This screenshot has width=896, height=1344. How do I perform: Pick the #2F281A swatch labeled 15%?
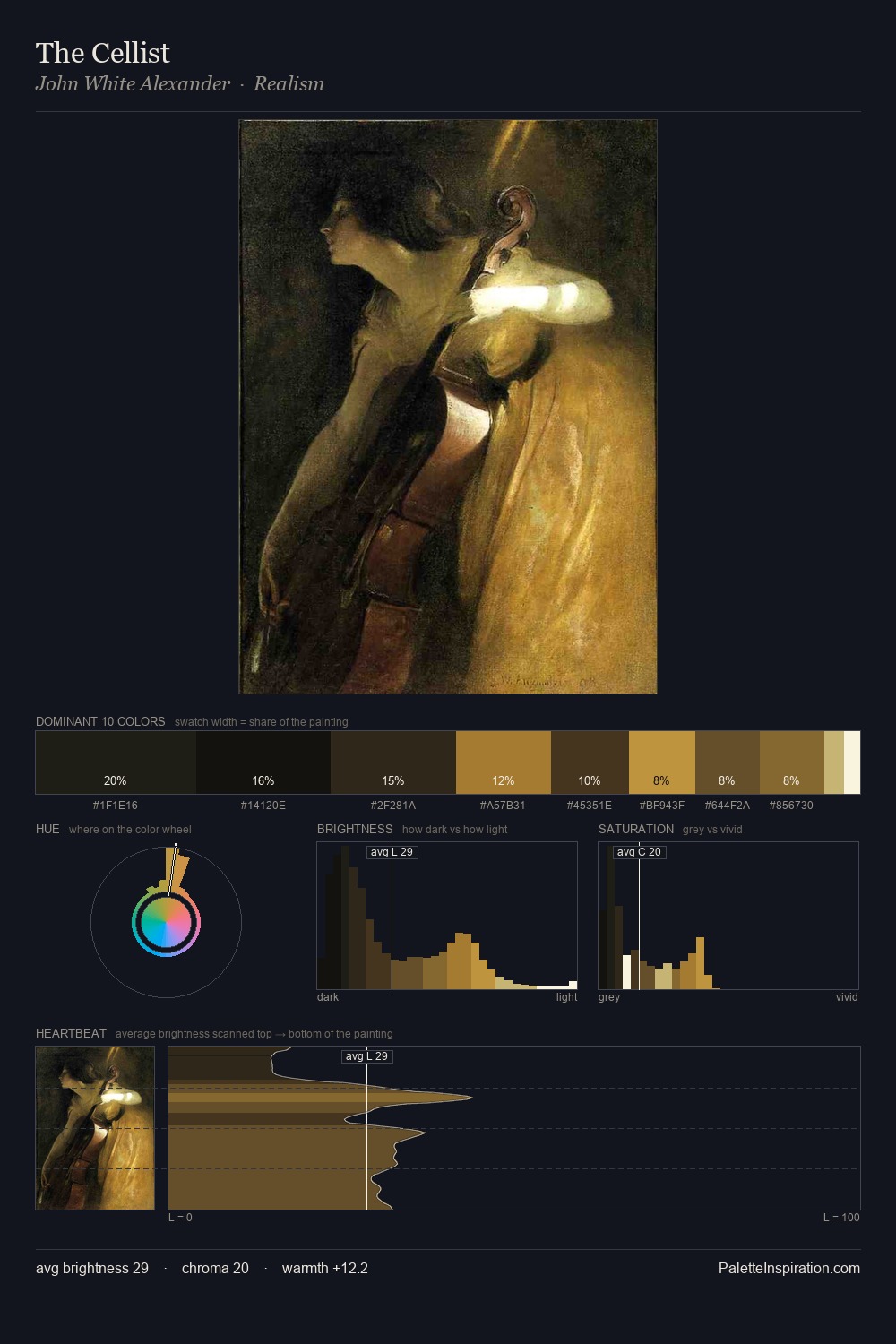[393, 762]
